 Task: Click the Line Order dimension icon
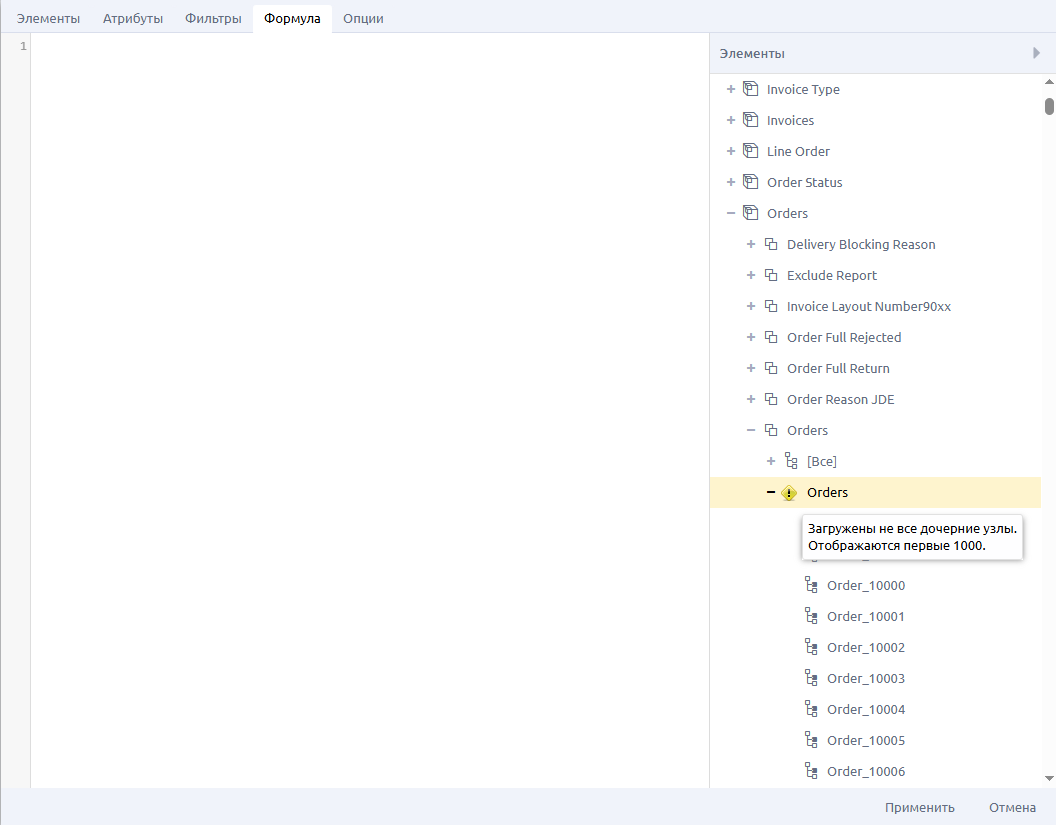[x=750, y=151]
